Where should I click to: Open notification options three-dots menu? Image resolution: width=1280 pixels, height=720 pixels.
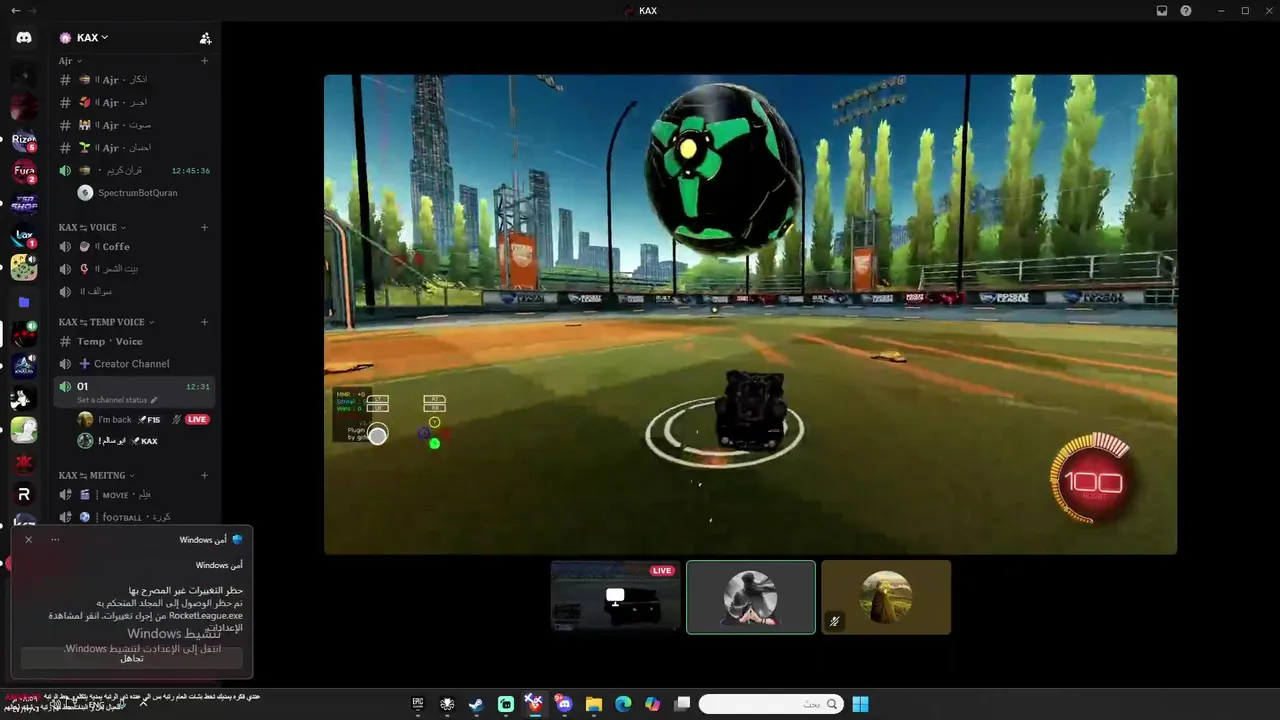55,539
